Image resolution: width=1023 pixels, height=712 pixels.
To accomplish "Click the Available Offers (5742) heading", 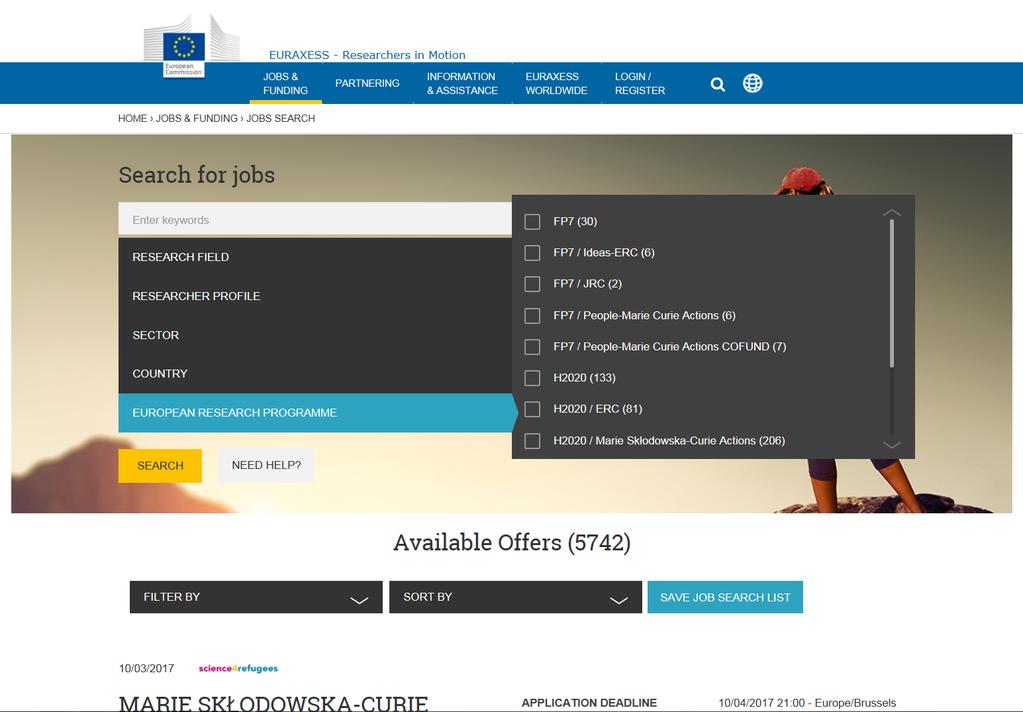I will pos(512,543).
